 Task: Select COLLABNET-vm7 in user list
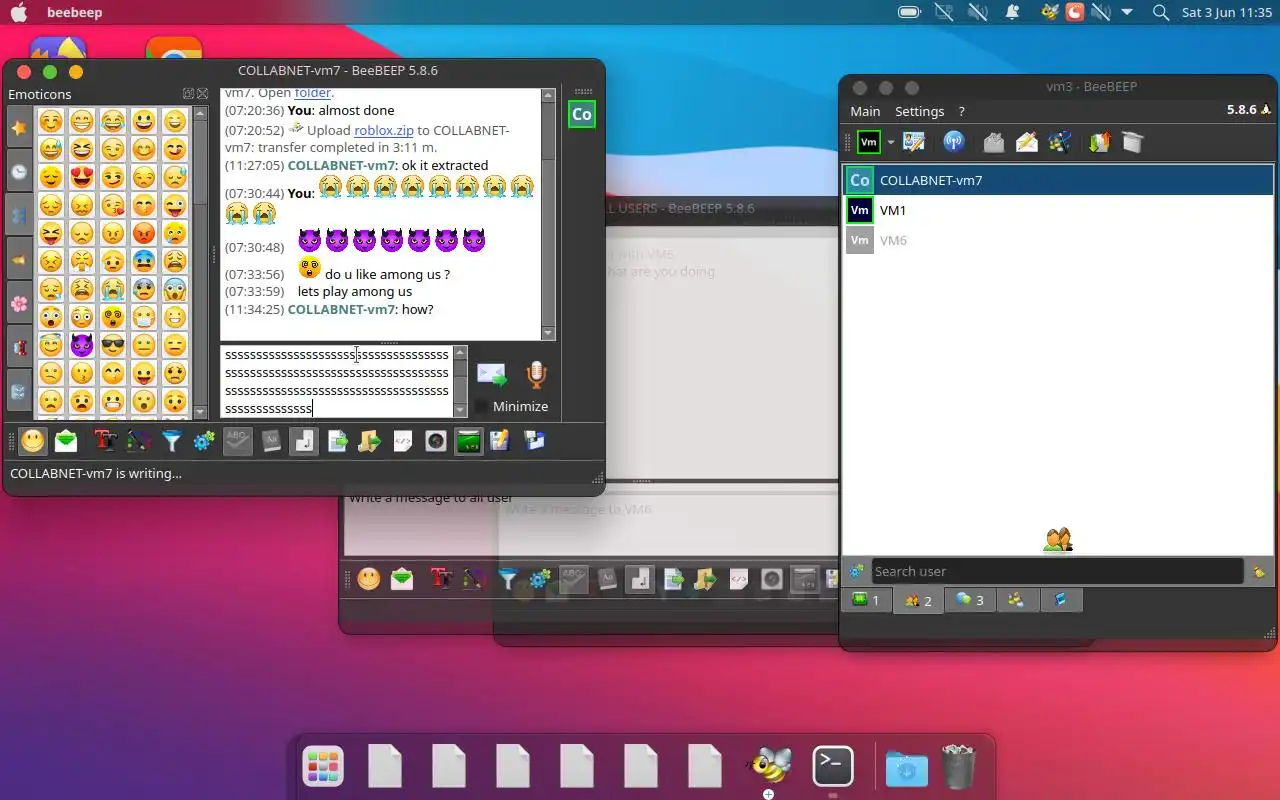(x=1058, y=180)
